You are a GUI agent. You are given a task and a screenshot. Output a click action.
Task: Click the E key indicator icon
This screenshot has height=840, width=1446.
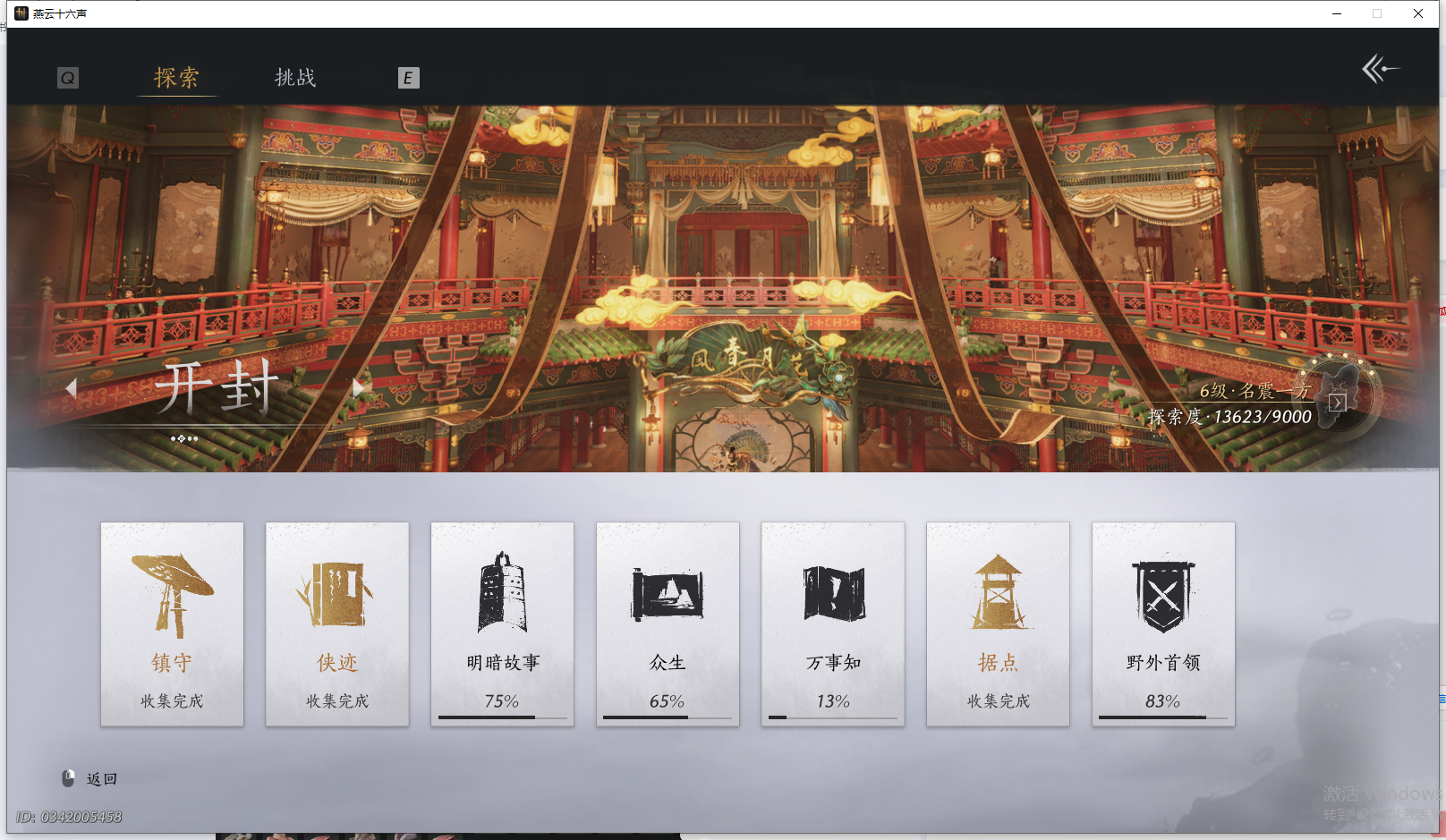tap(410, 79)
